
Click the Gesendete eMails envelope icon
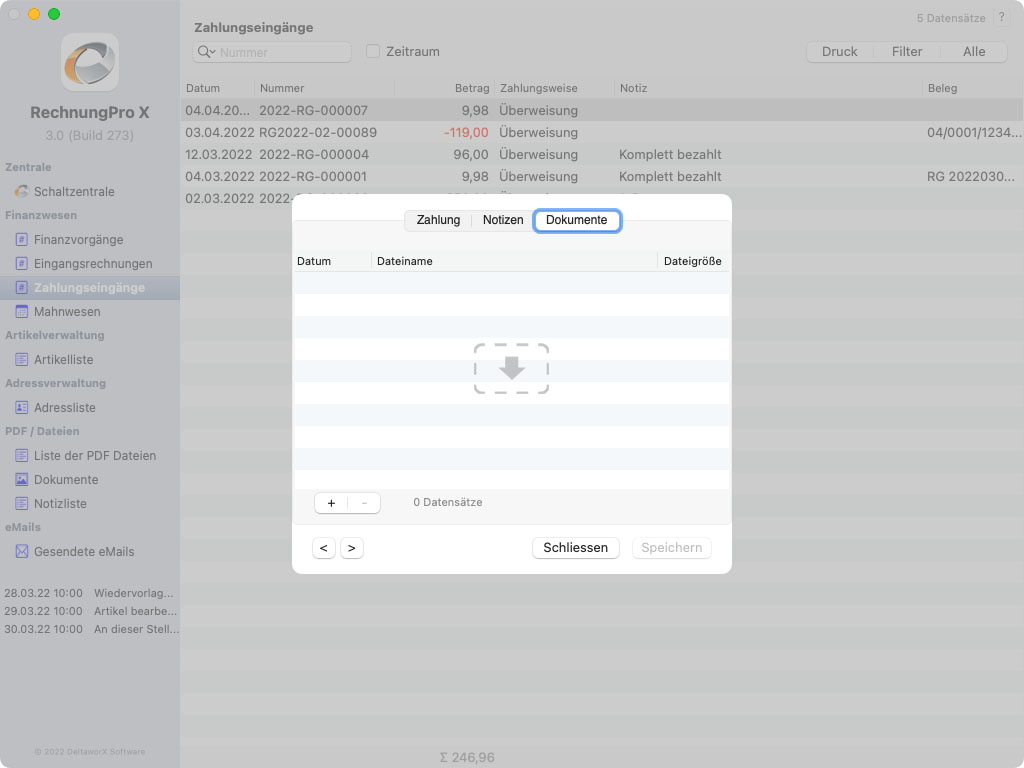(x=21, y=551)
